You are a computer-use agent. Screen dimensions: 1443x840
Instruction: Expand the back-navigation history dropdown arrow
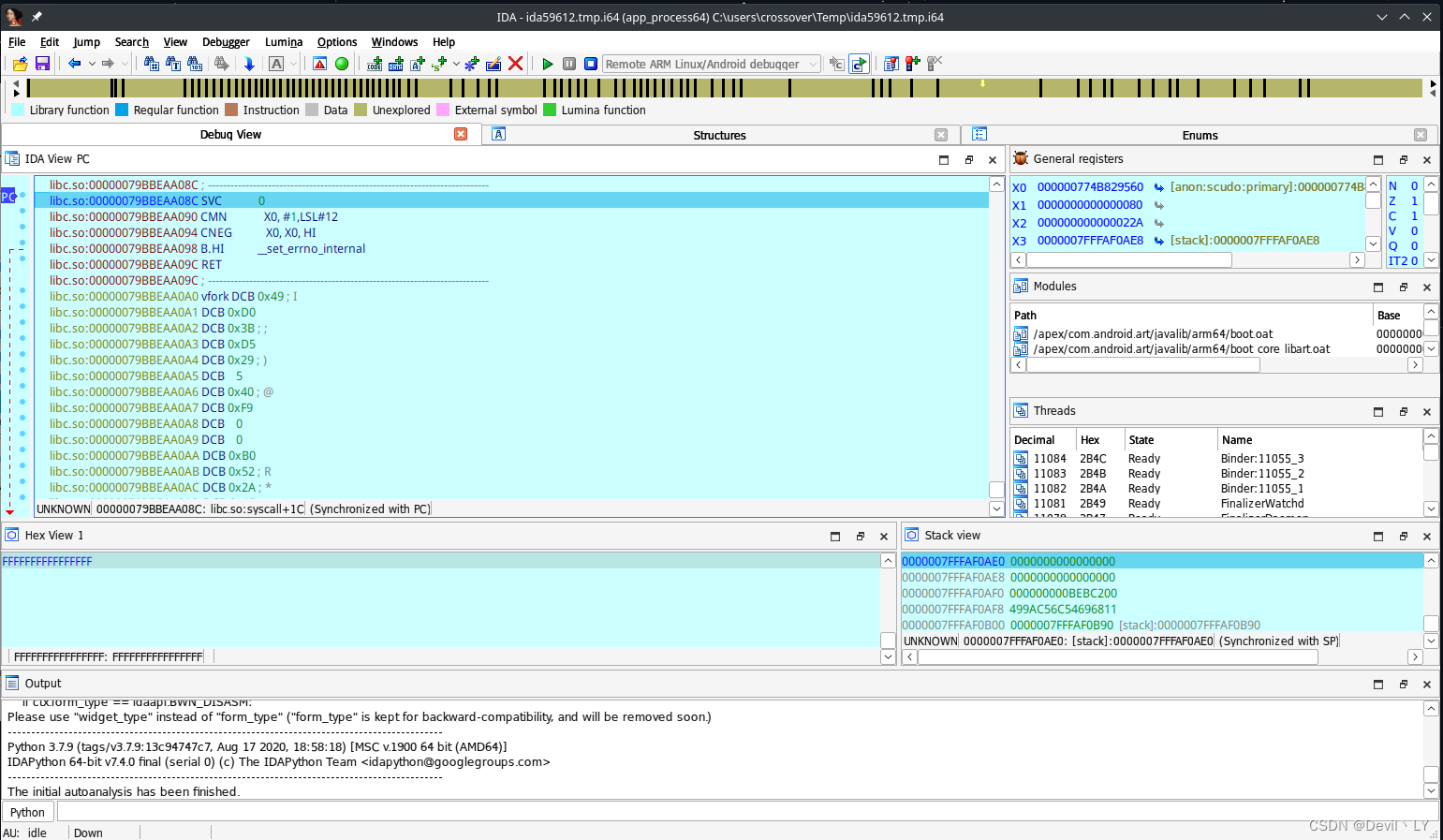92,64
